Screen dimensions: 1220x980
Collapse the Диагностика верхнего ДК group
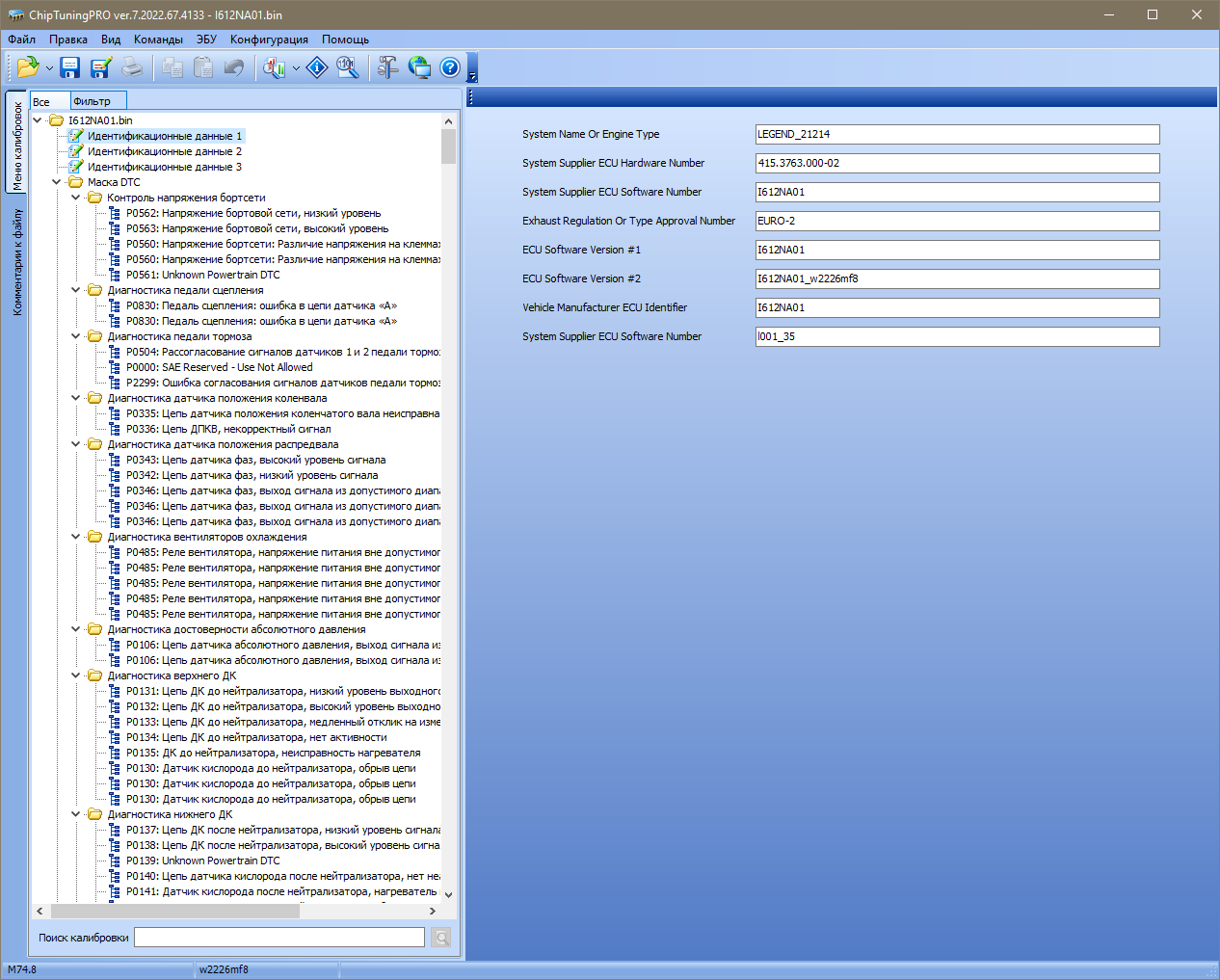pyautogui.click(x=76, y=675)
